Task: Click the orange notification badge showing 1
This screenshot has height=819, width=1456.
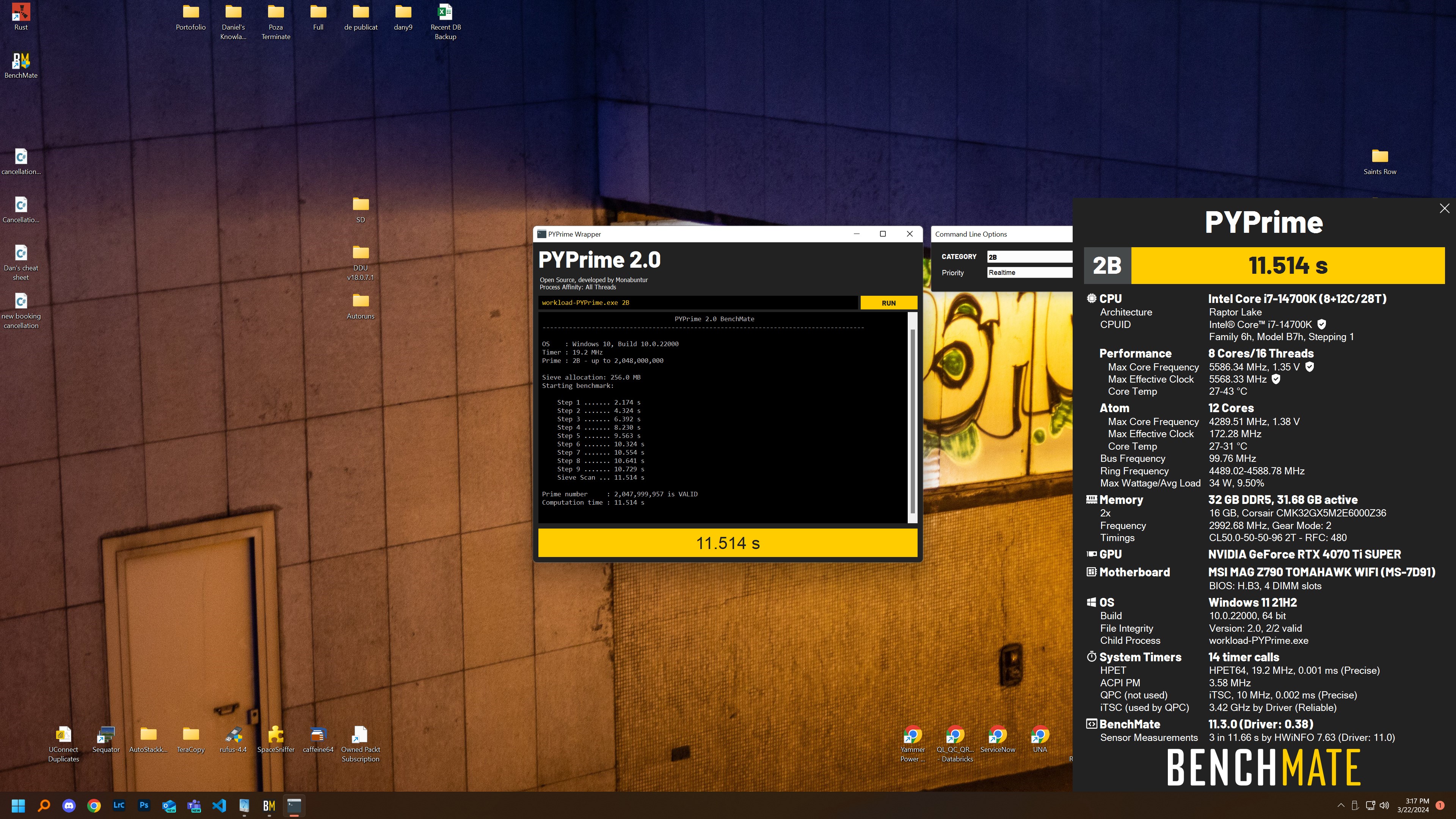Action: click(1440, 805)
